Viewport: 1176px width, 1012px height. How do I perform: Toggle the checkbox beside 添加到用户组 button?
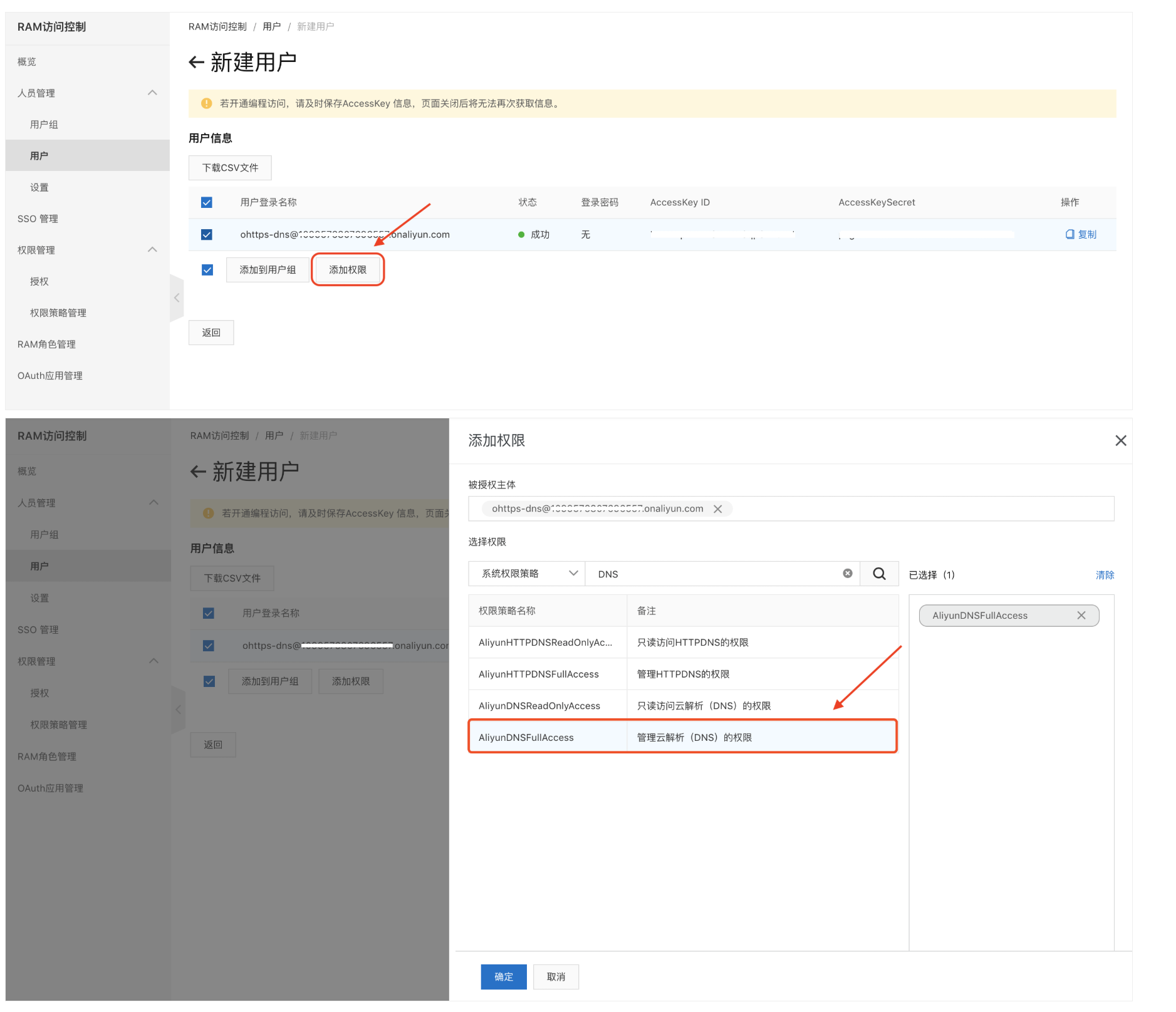point(207,270)
